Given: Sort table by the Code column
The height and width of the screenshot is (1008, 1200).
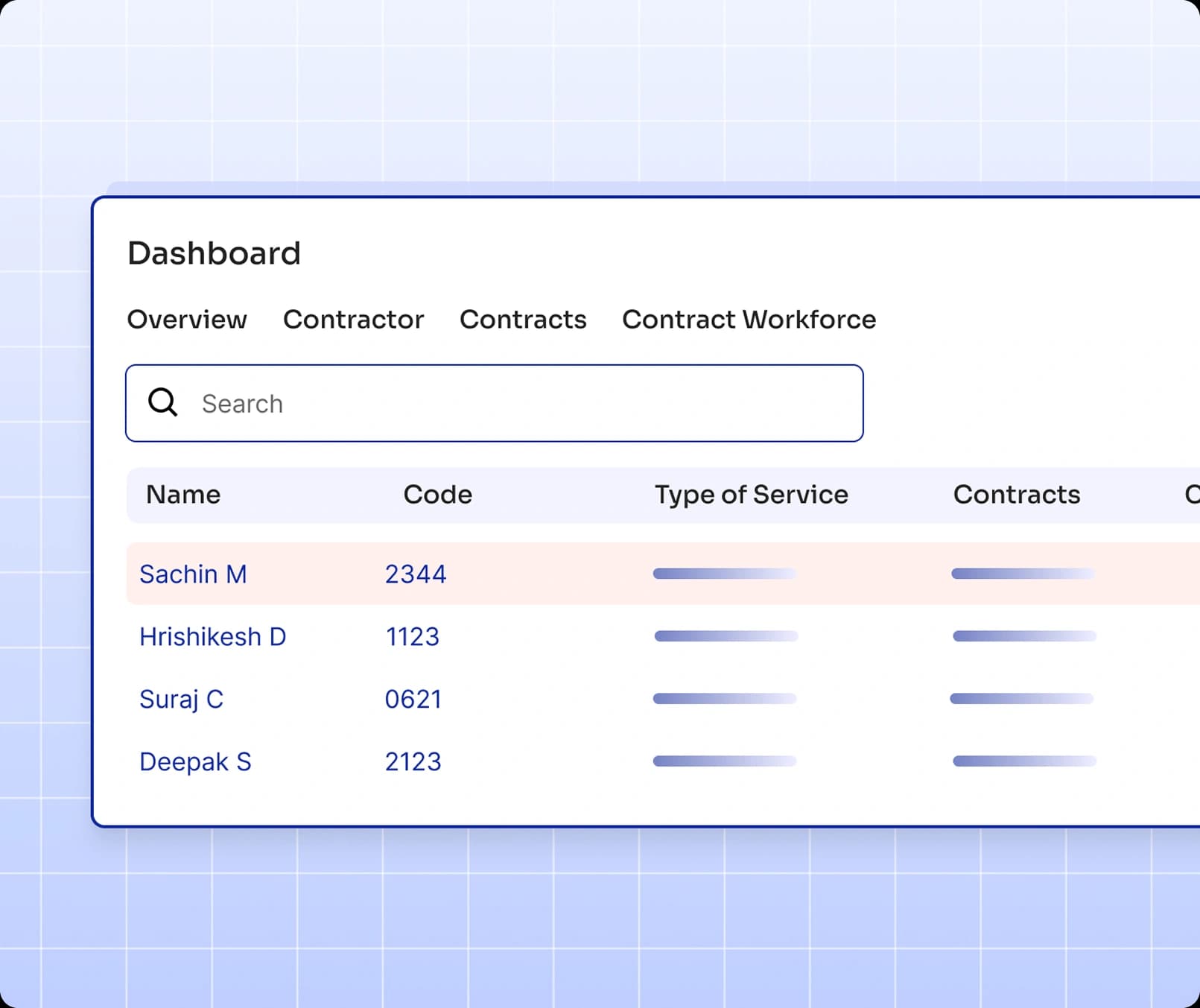Looking at the screenshot, I should (x=437, y=495).
